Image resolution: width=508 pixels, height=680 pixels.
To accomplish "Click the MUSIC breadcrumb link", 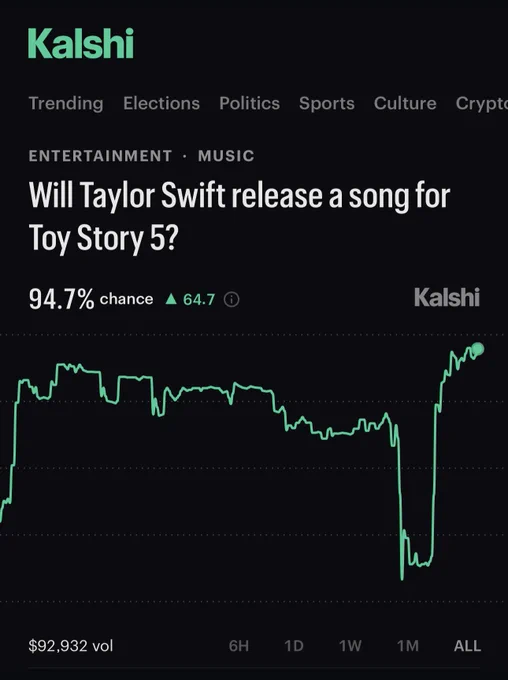I will click(x=226, y=156).
